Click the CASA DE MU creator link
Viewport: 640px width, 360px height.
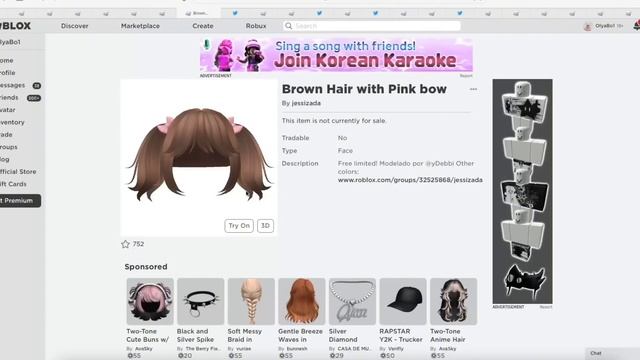[x=354, y=349]
